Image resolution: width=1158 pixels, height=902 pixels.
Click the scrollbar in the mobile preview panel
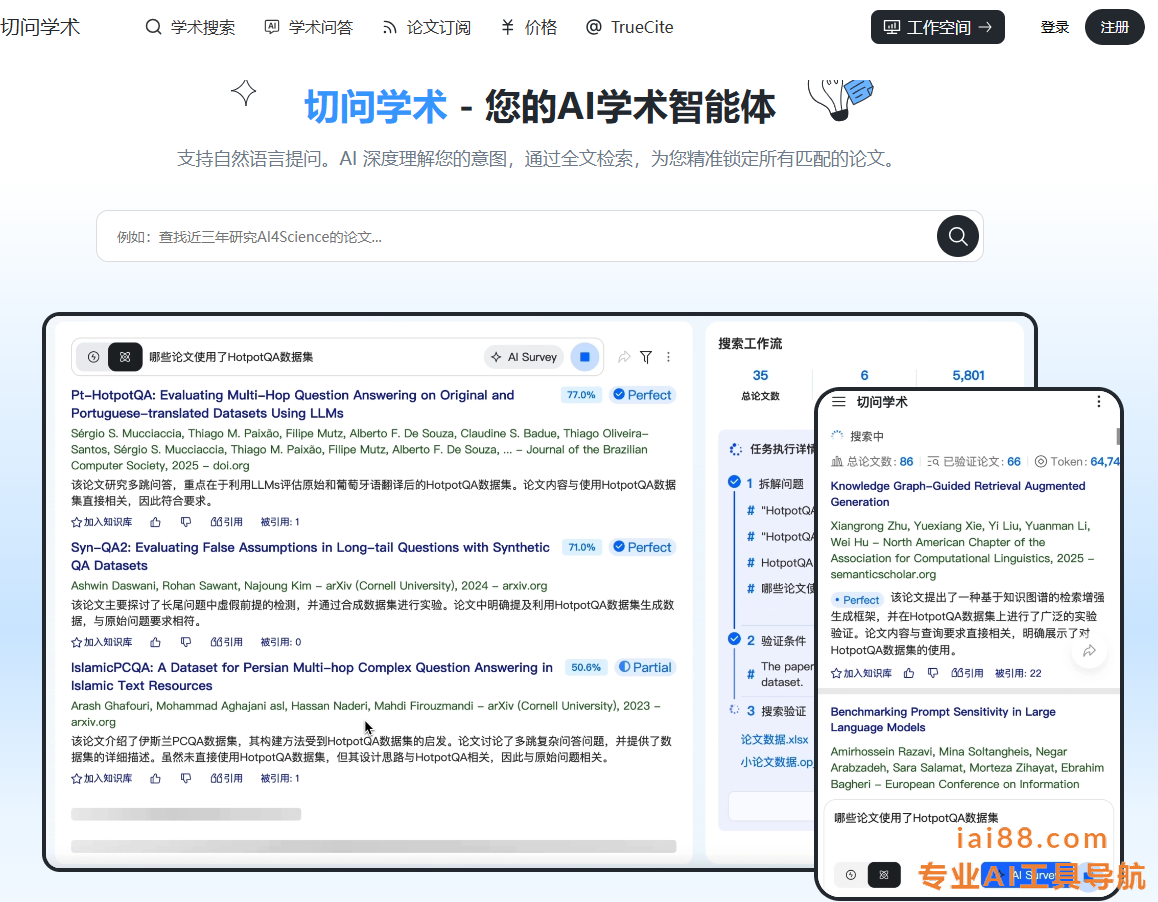pyautogui.click(x=1118, y=436)
